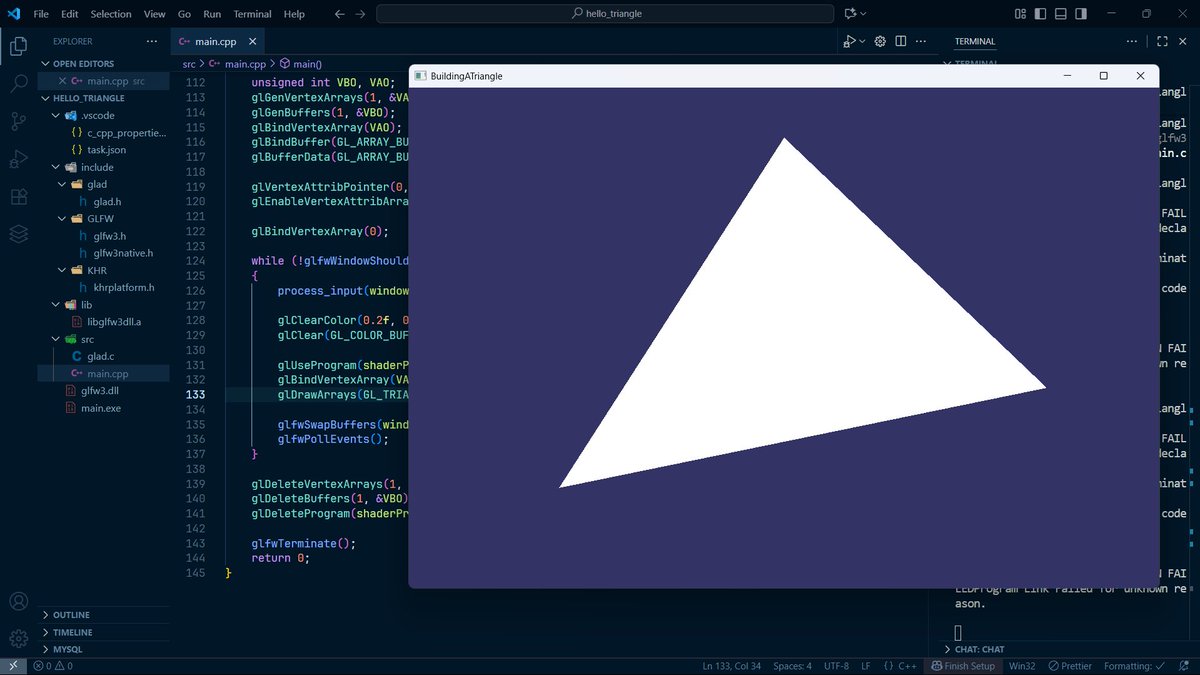
Task: Open the Help menu
Action: pos(294,14)
